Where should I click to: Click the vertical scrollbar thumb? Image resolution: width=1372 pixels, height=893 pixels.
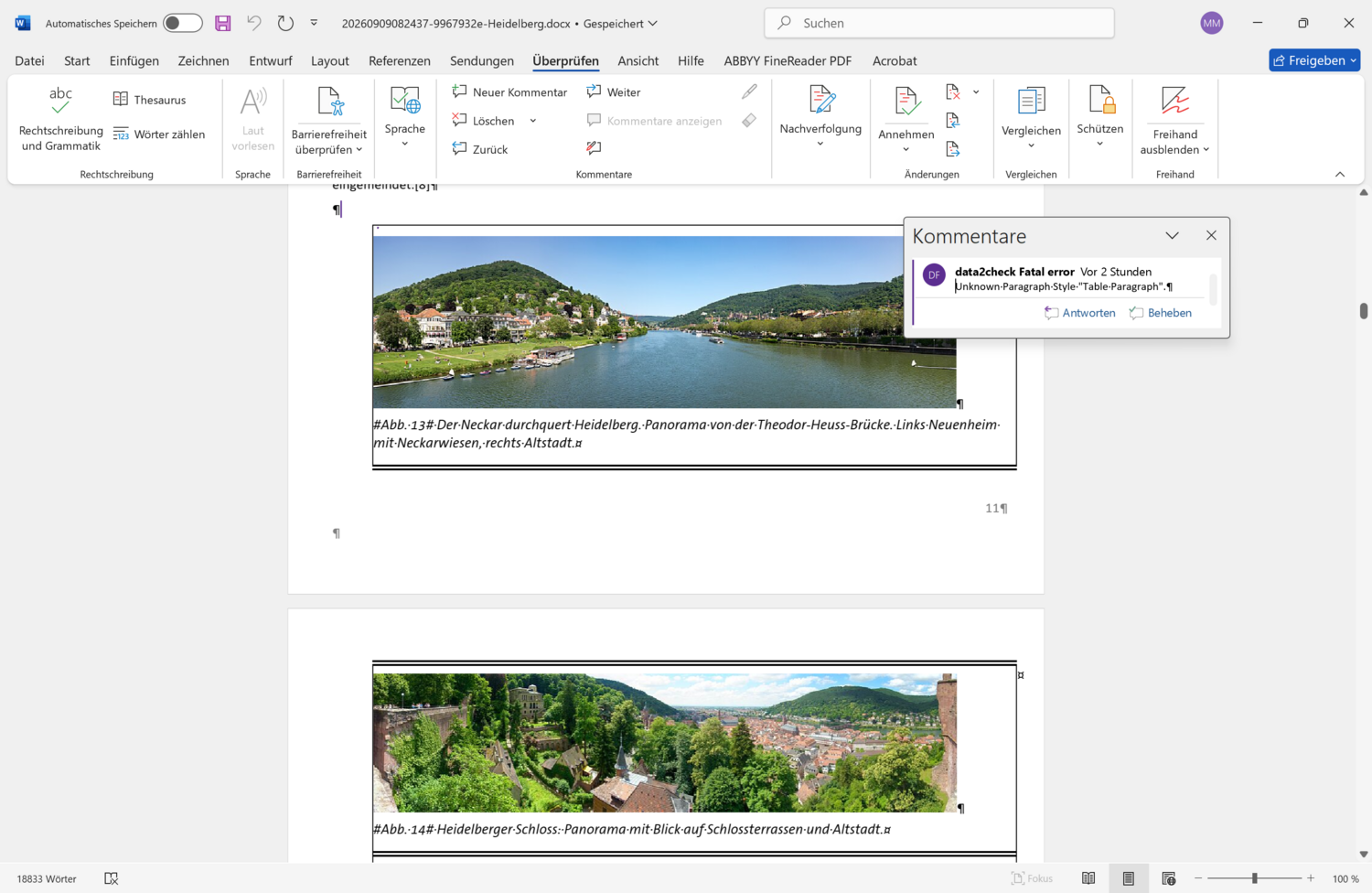pos(1364,311)
